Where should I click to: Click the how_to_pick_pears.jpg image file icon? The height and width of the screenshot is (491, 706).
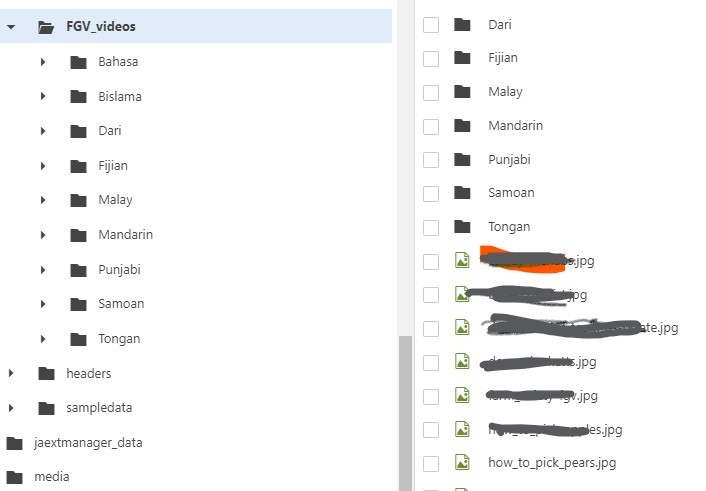coord(462,463)
